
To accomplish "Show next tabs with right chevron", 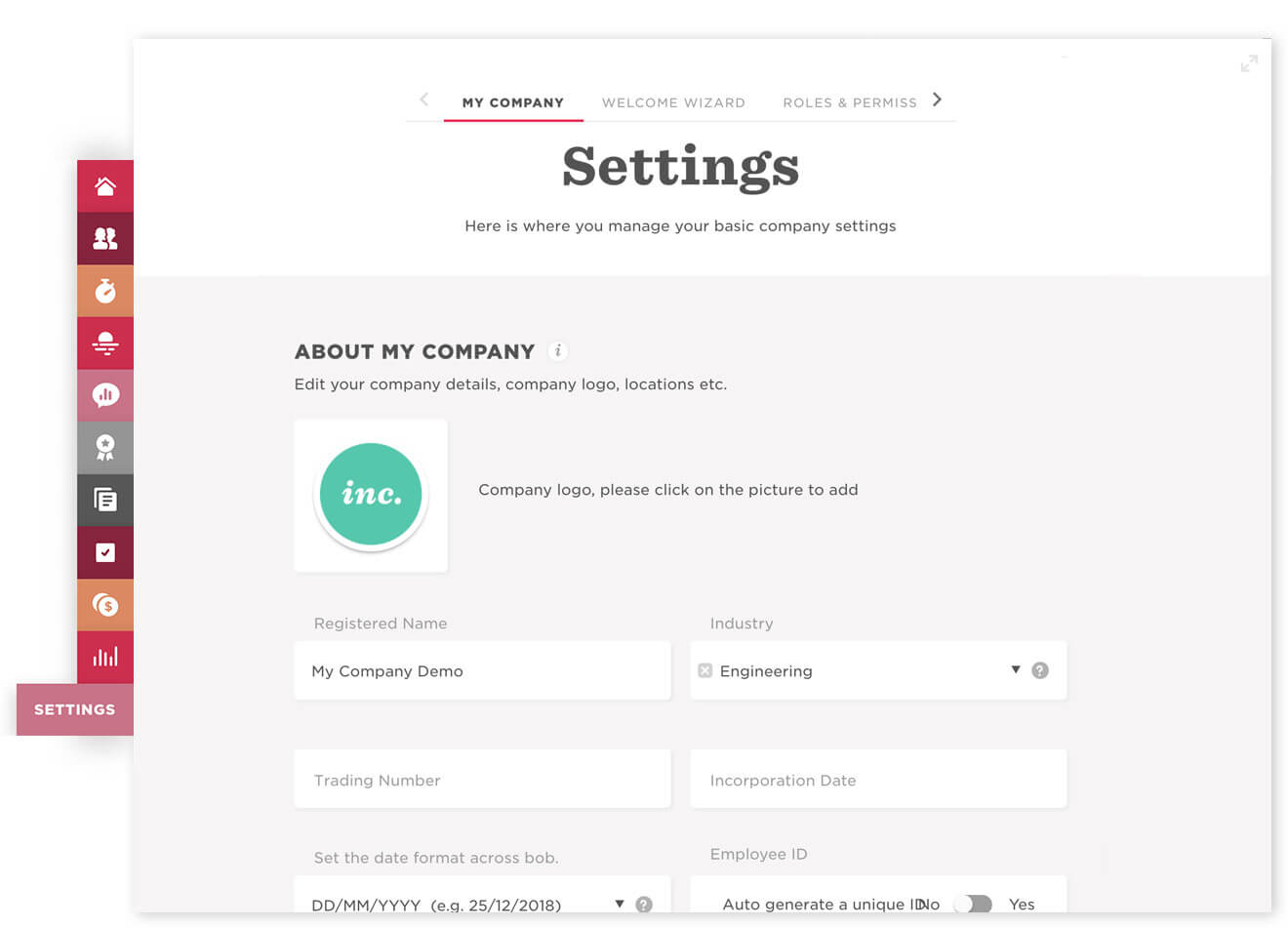I will tap(938, 100).
